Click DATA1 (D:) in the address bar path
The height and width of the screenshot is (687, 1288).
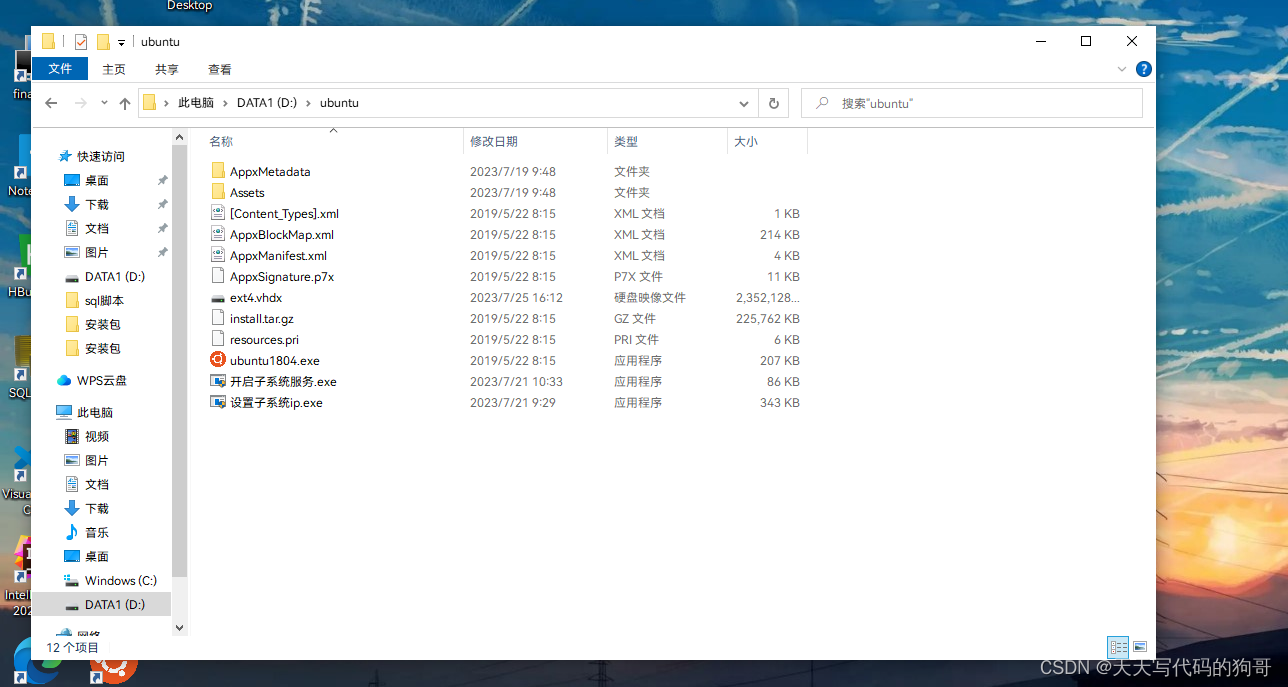pyautogui.click(x=267, y=103)
